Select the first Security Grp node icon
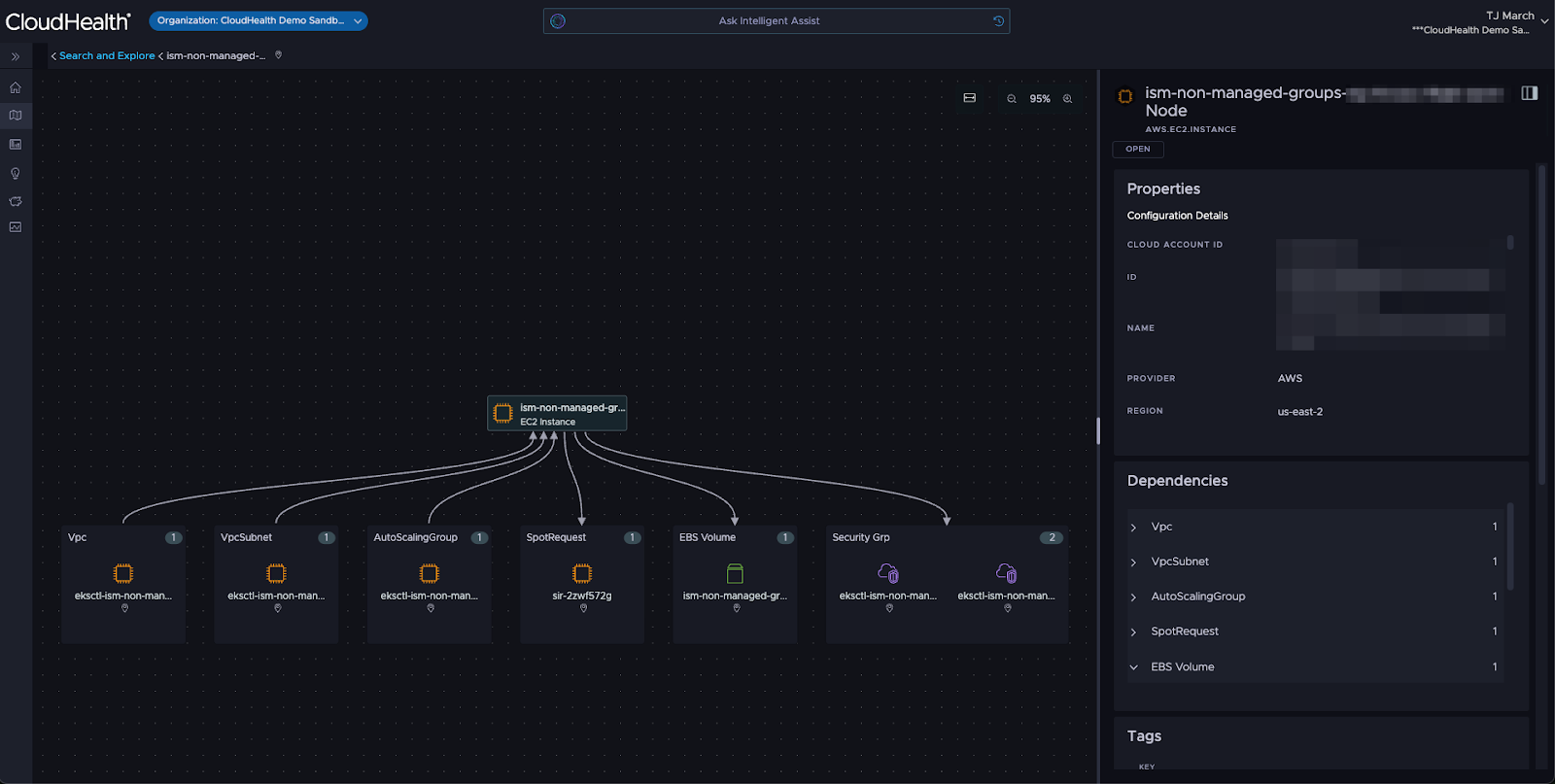Image resolution: width=1555 pixels, height=784 pixels. pyautogui.click(x=888, y=573)
